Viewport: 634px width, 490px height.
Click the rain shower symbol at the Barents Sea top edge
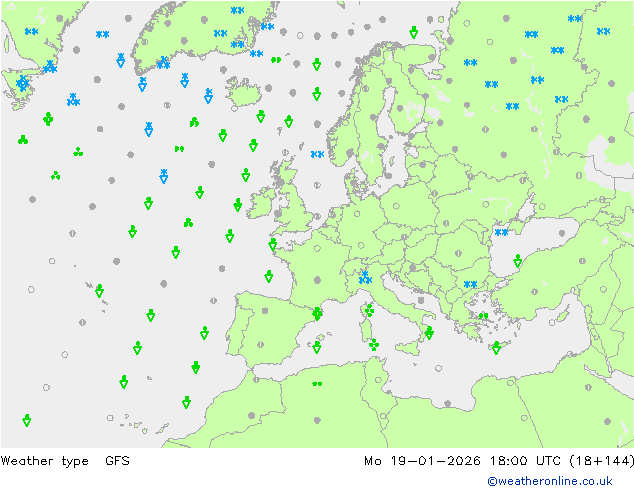click(413, 32)
